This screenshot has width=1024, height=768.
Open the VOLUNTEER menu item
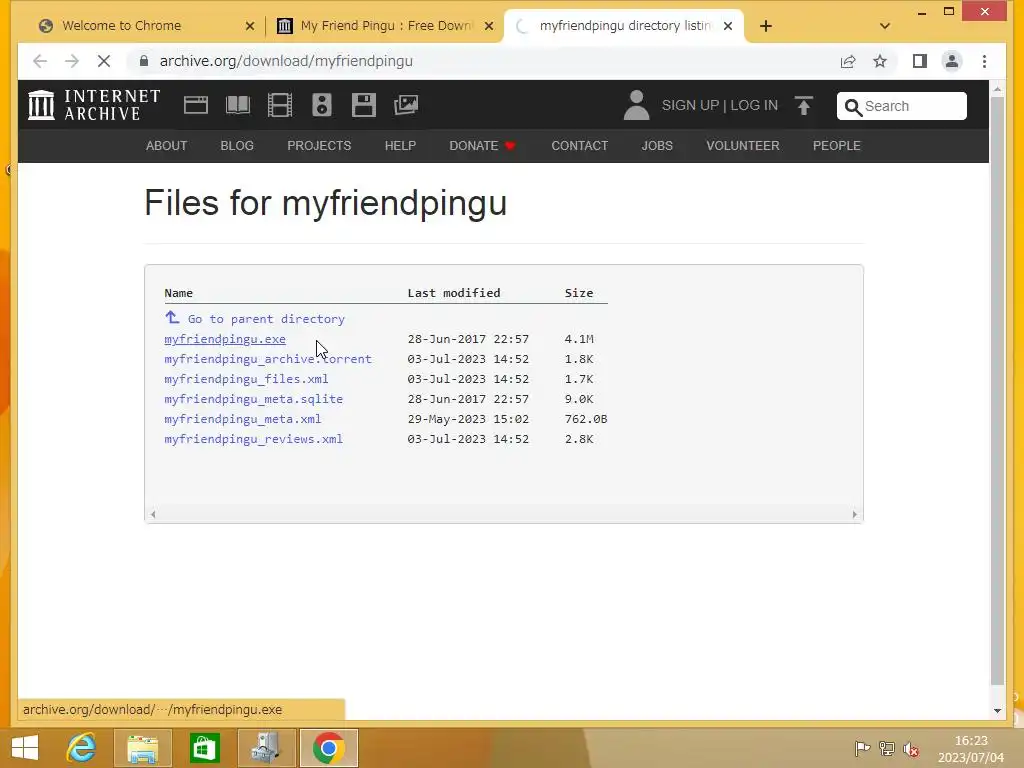[743, 146]
